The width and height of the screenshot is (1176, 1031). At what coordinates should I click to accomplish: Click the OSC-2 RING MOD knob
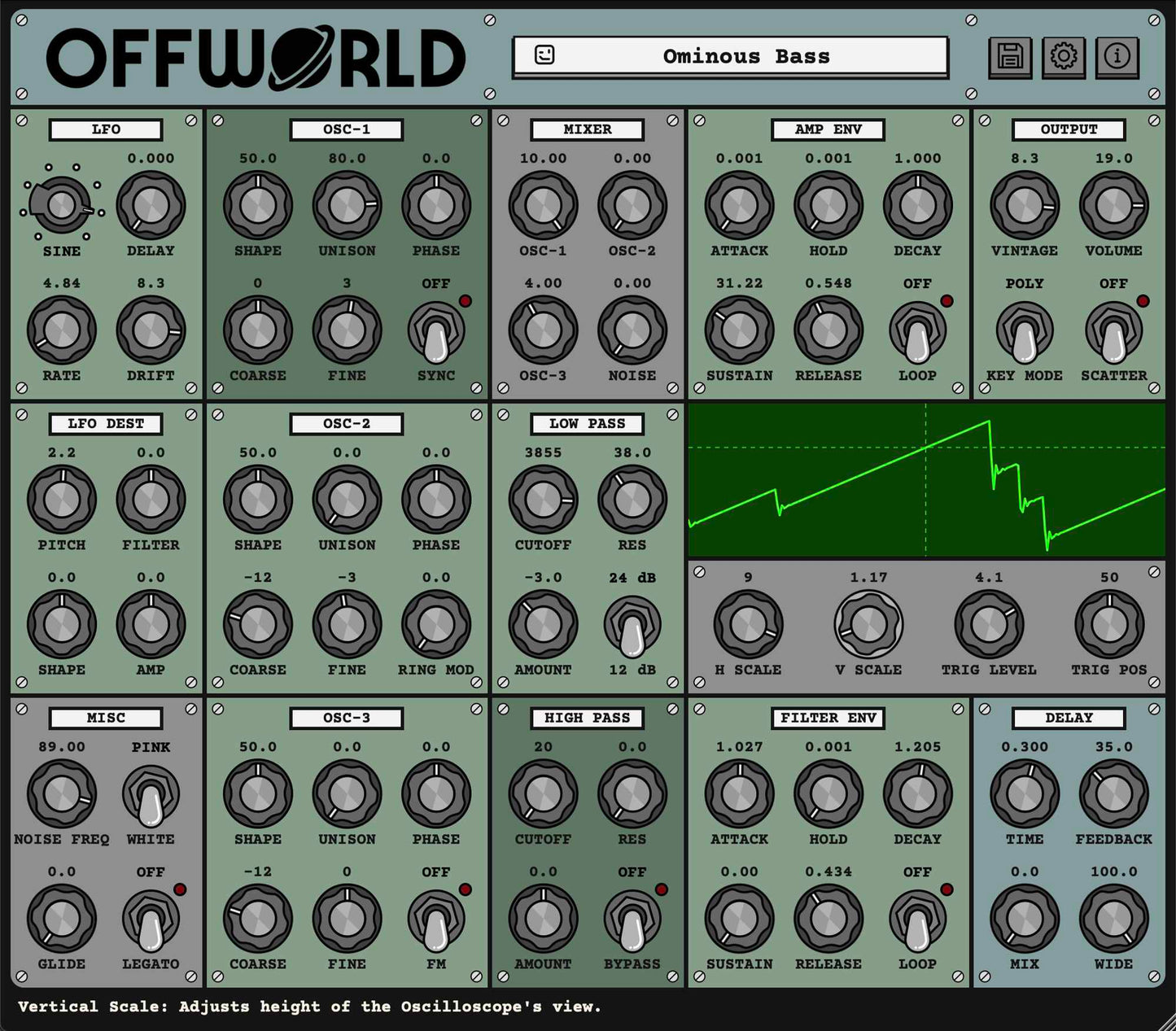click(x=436, y=624)
